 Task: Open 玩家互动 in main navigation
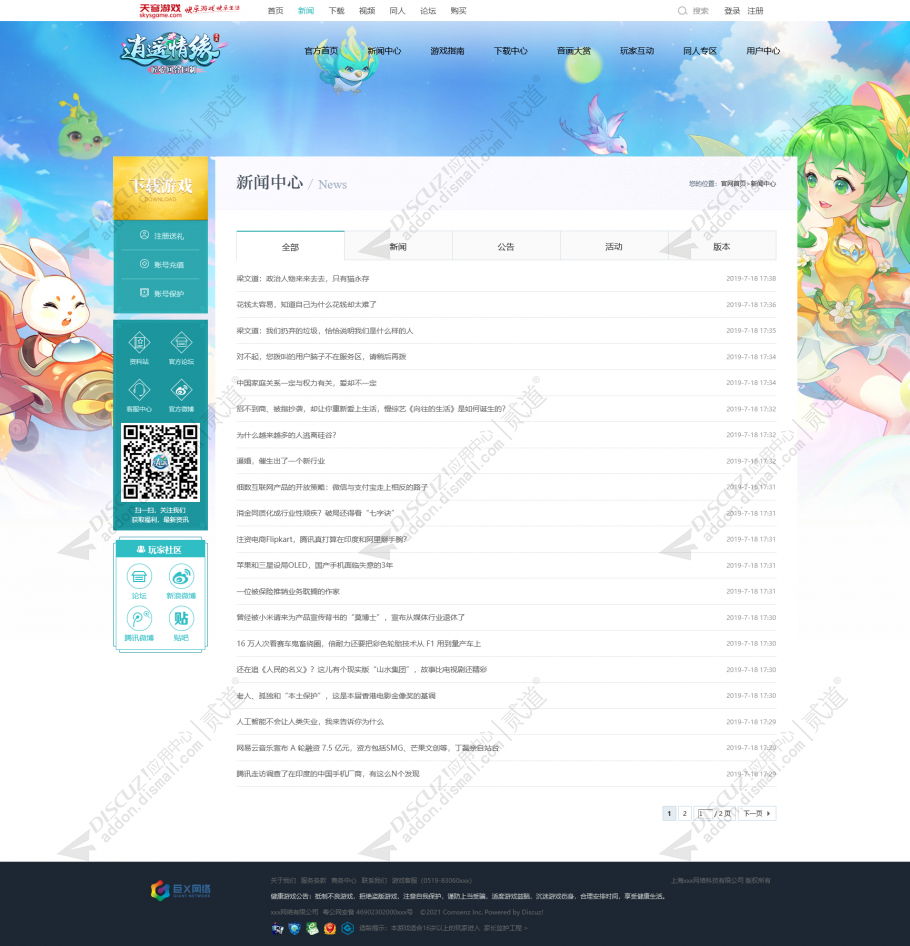[x=637, y=51]
